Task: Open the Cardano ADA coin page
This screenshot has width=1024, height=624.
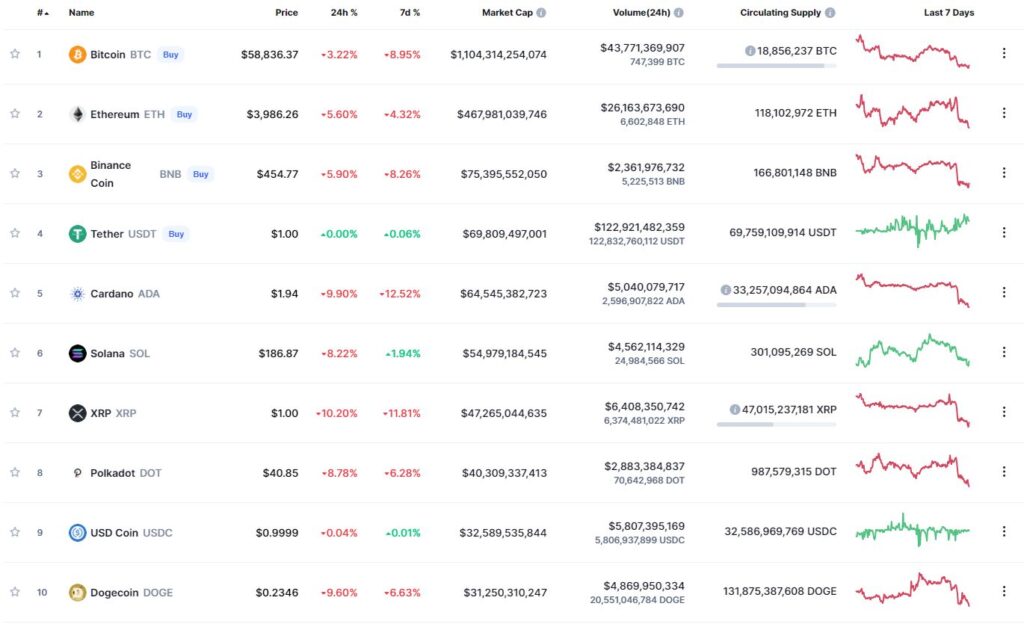Action: (125, 294)
